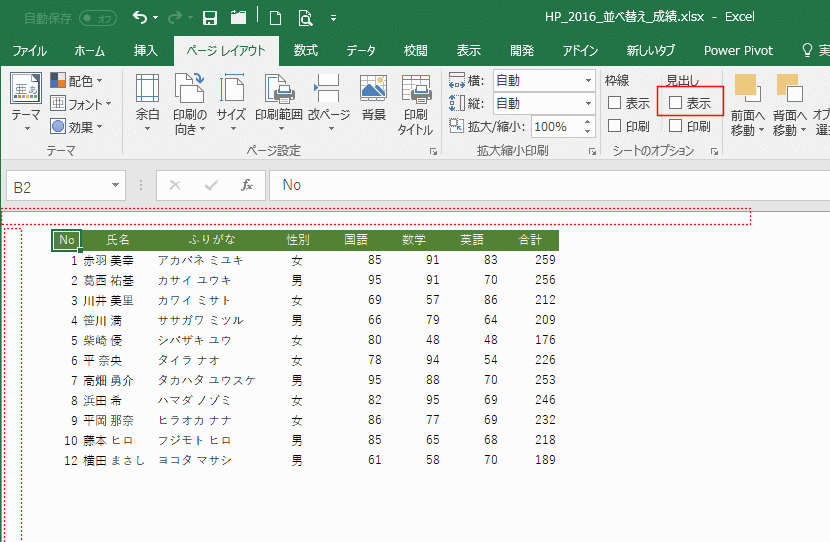
Task: Select cell with name 川井 美里
Action: coord(118,301)
